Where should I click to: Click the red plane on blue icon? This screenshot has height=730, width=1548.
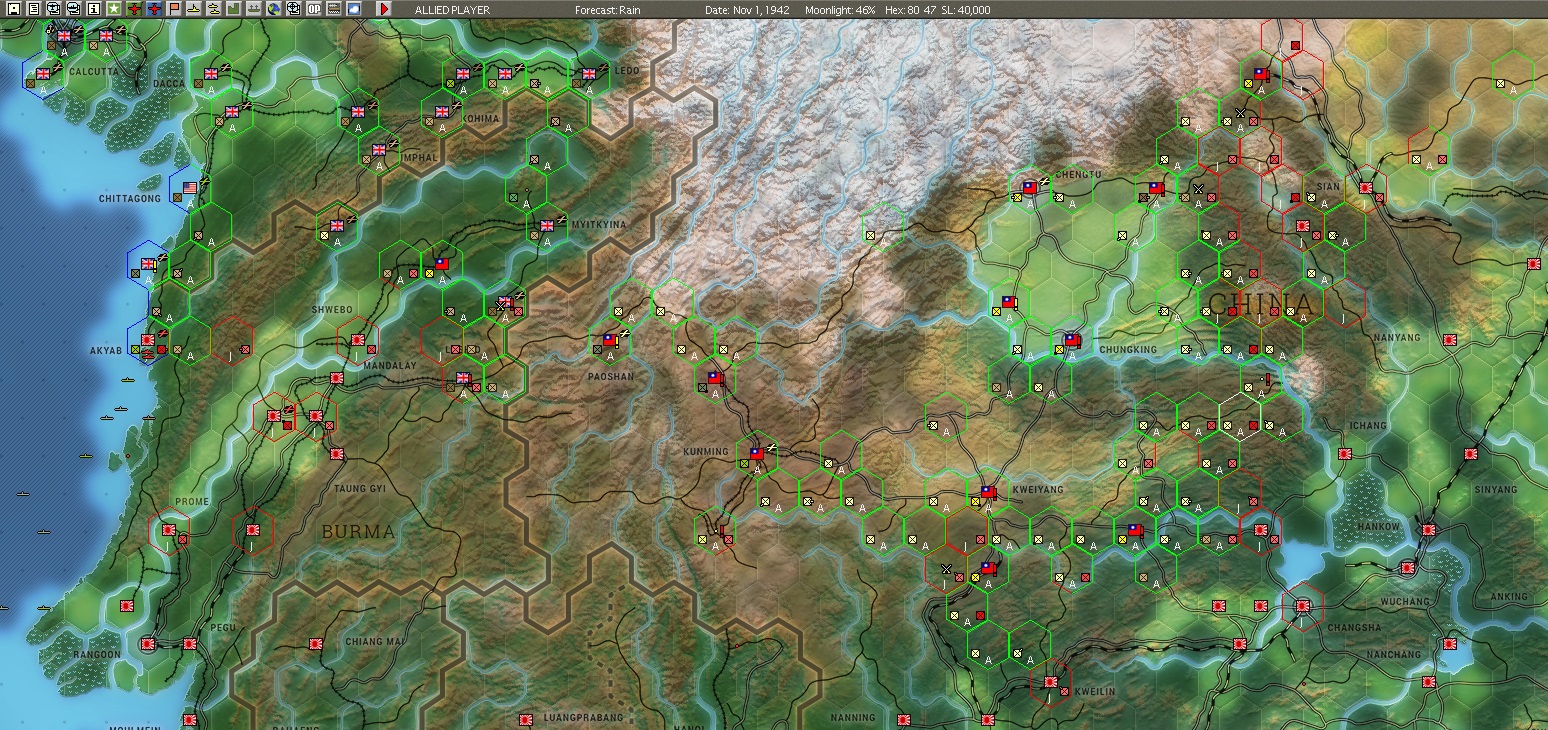tap(154, 9)
